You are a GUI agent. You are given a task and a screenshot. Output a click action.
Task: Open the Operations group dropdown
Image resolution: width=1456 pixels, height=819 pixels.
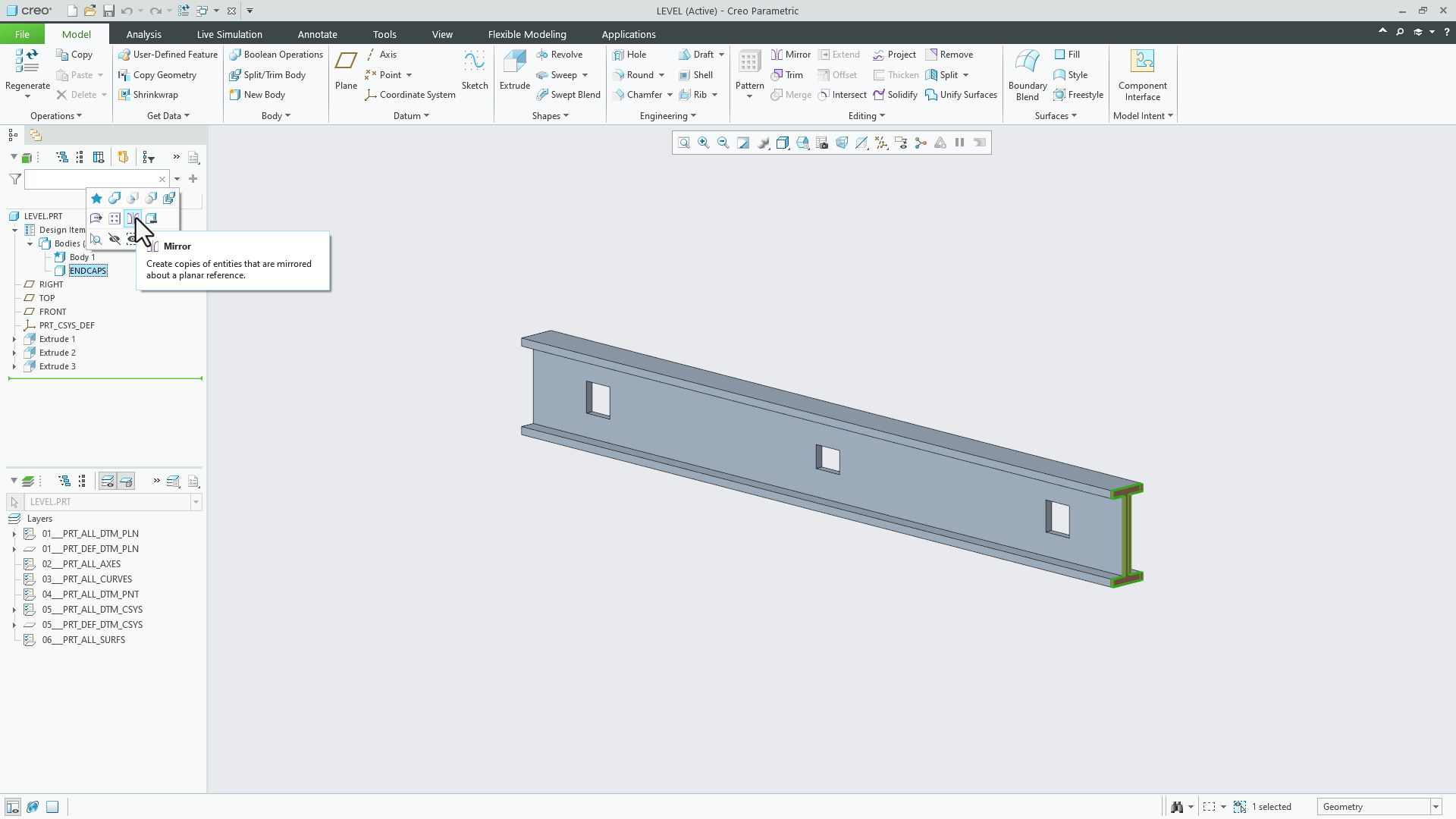56,116
